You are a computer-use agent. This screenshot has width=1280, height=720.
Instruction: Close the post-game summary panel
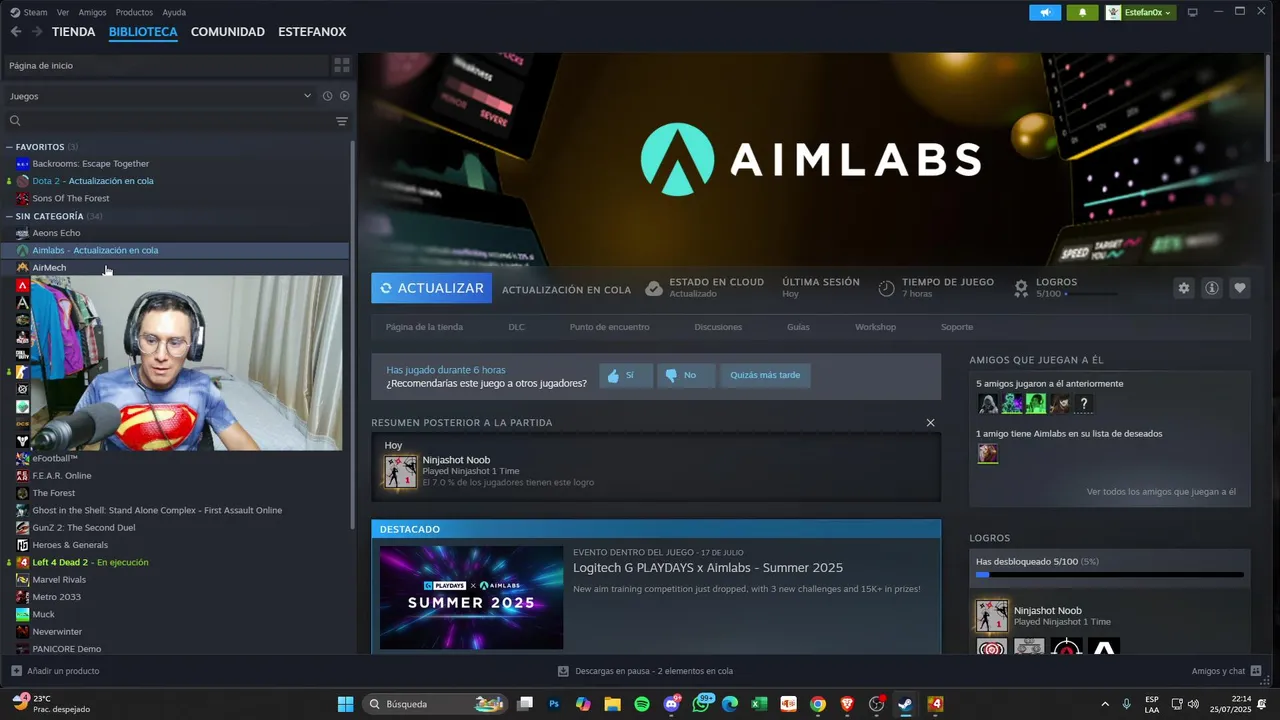pyautogui.click(x=930, y=422)
